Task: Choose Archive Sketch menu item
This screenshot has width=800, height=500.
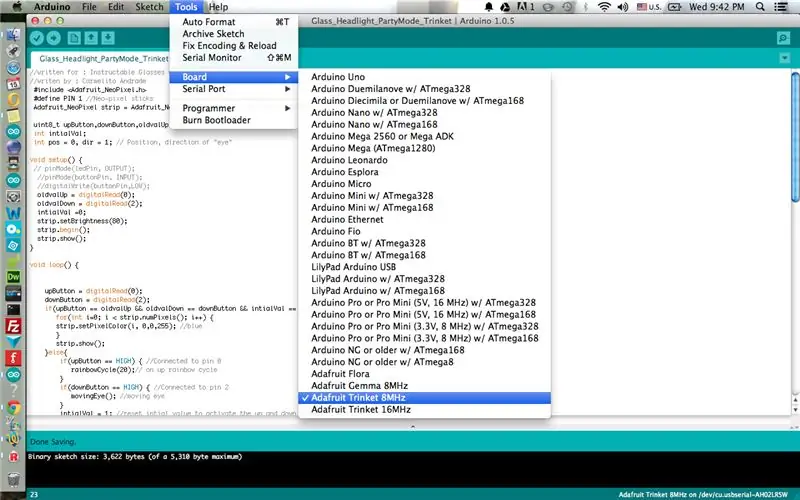Action: coord(234,34)
